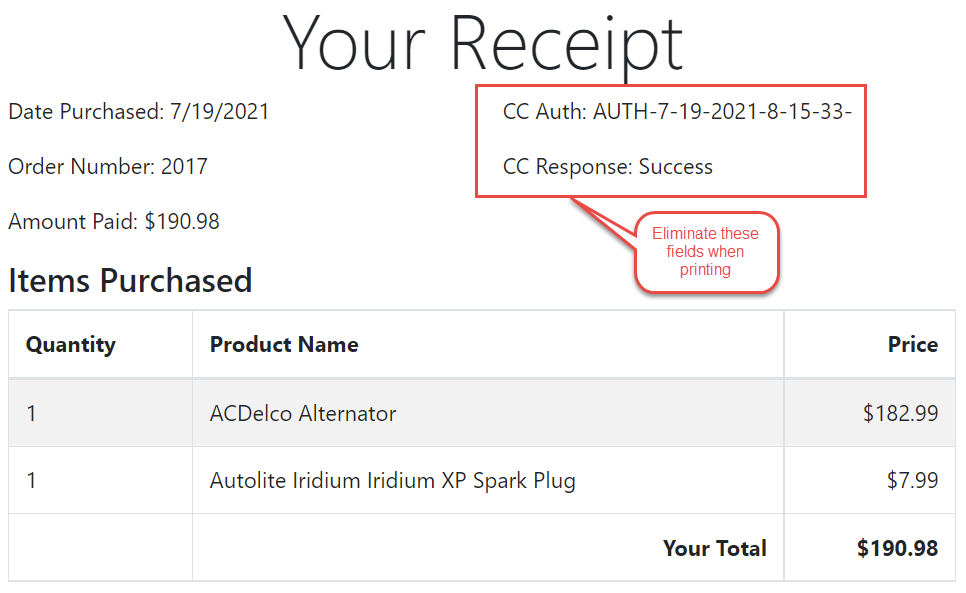Click the $182.99 price cell
The width and height of the screenshot is (966, 593).
pyautogui.click(x=900, y=413)
